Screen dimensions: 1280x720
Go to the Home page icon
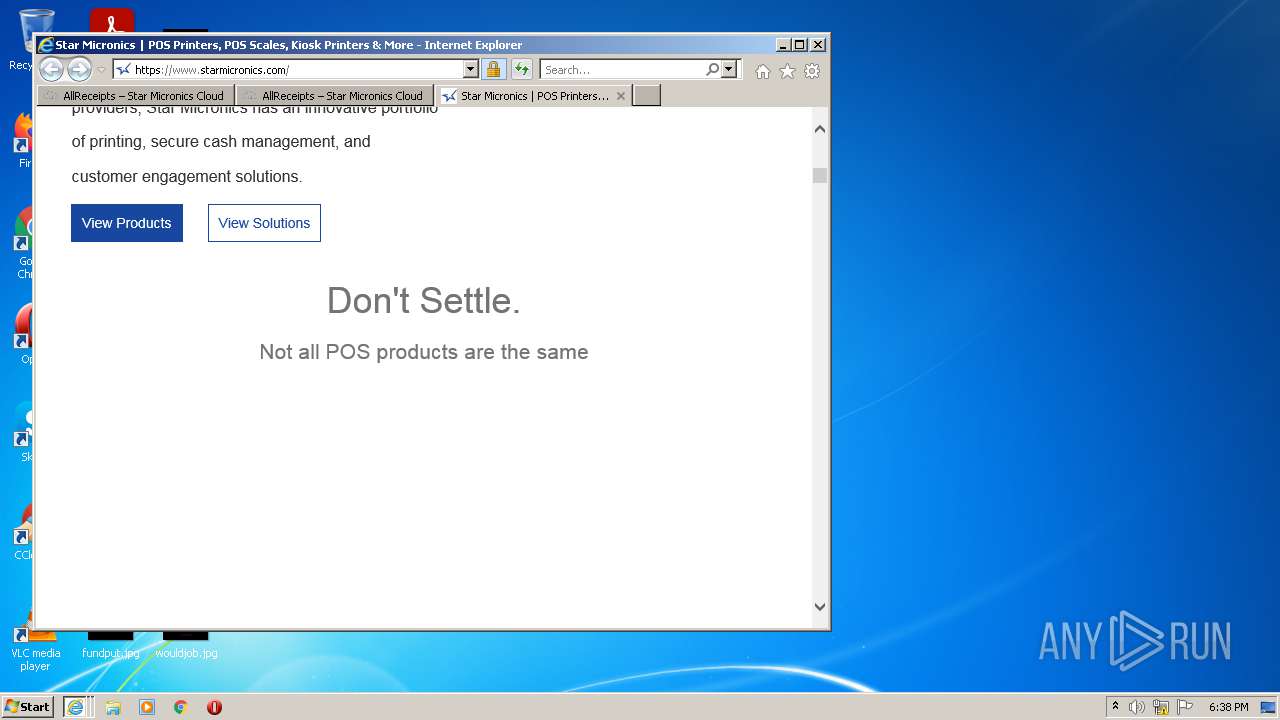[x=763, y=71]
